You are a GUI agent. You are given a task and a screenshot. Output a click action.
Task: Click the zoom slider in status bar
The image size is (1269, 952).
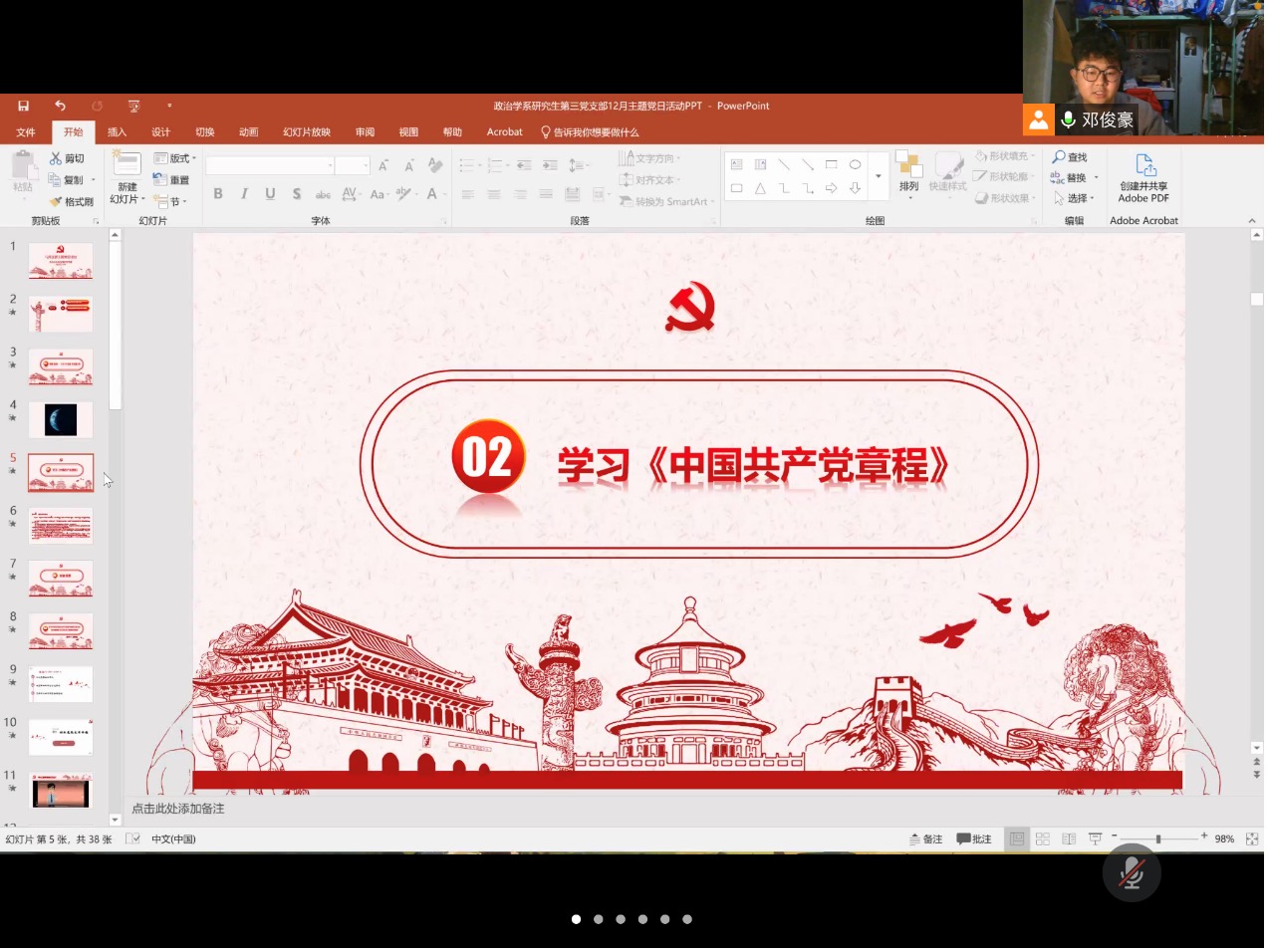(1157, 839)
